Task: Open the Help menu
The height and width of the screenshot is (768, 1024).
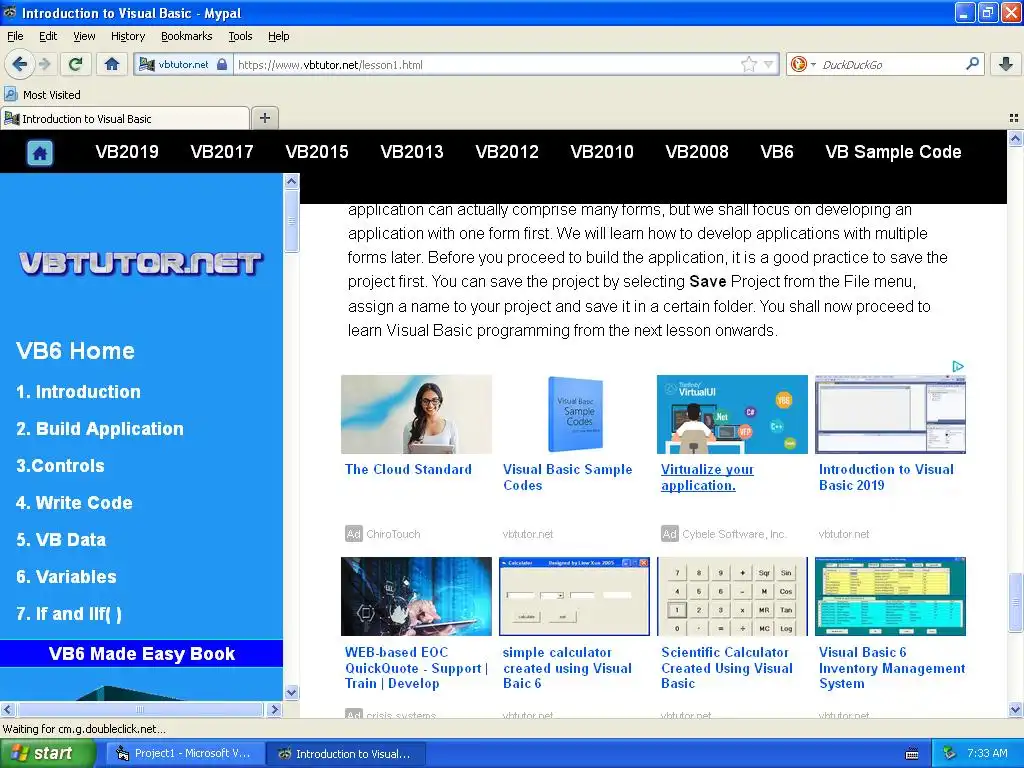Action: click(279, 36)
